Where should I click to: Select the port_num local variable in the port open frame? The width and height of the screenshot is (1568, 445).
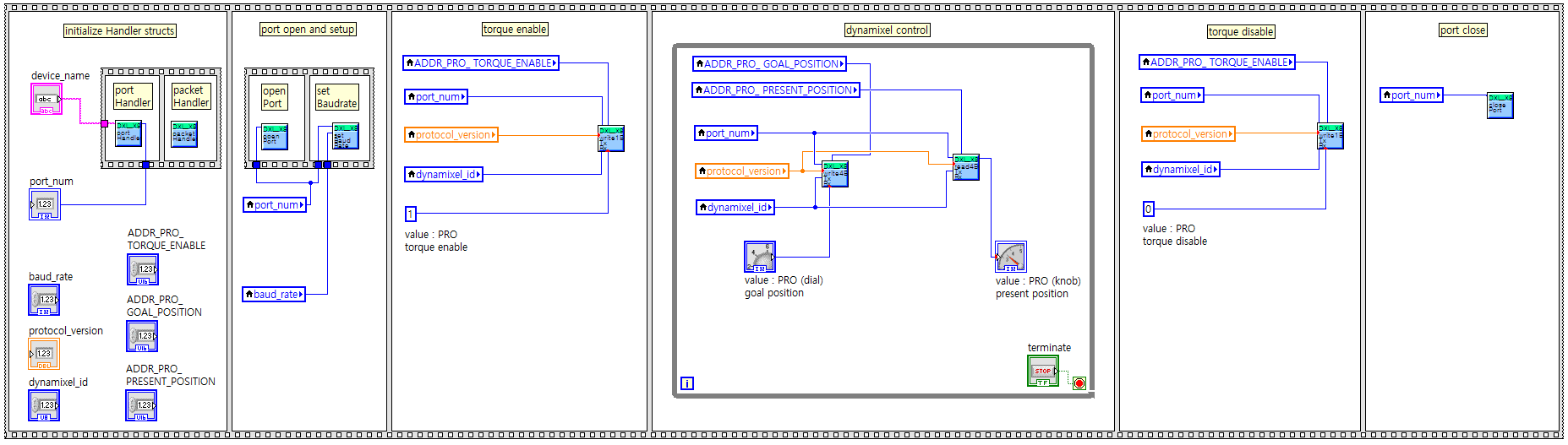(x=275, y=204)
